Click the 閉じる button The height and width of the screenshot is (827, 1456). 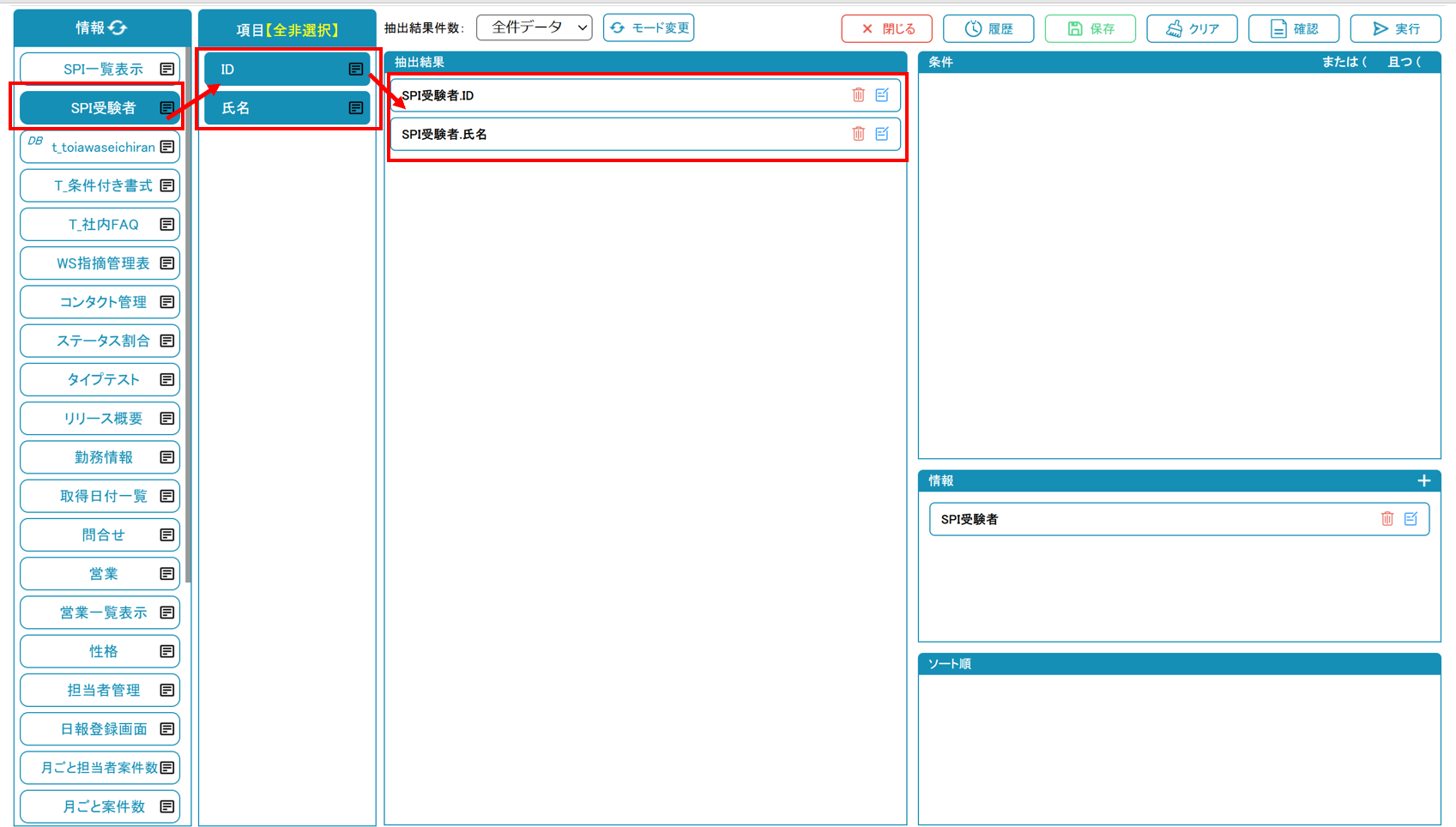[x=887, y=28]
